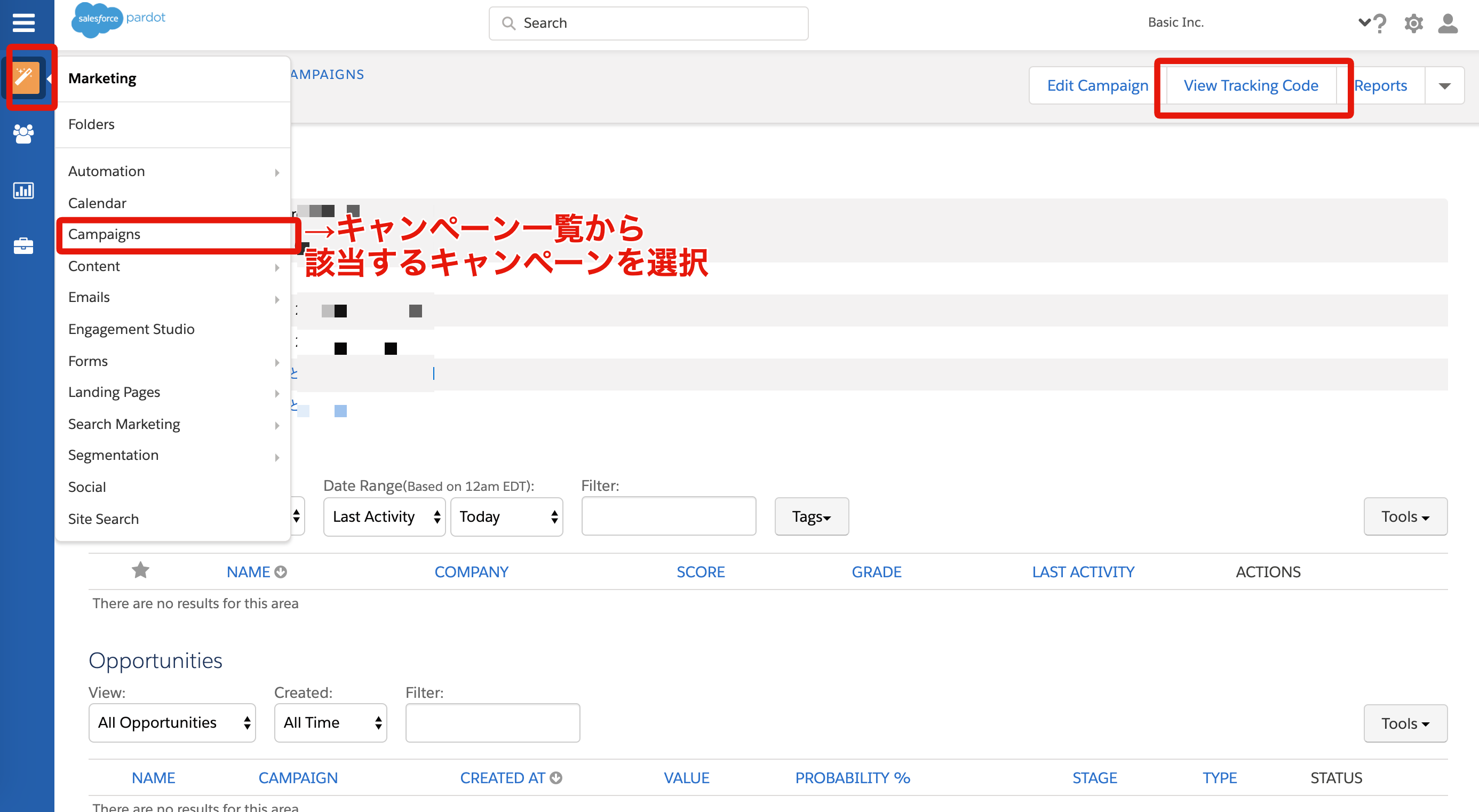Open the Opportunities Tools dropdown
Viewport: 1479px width, 812px height.
click(1405, 723)
